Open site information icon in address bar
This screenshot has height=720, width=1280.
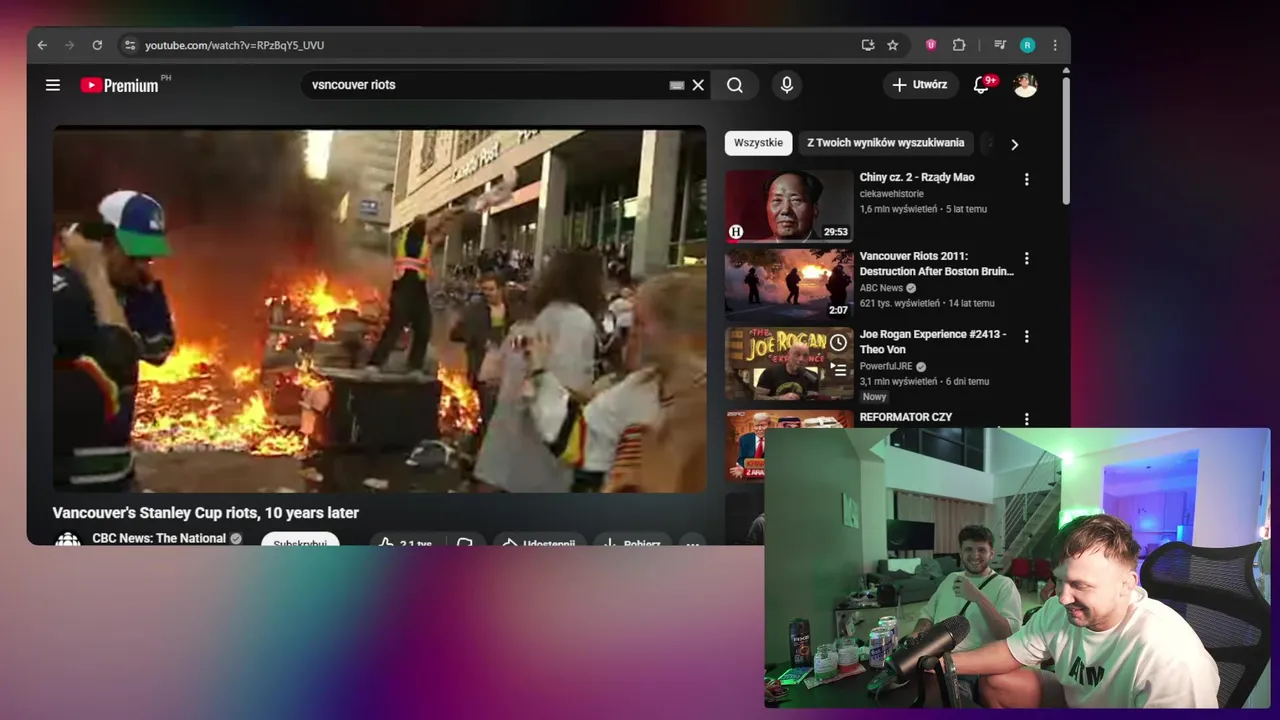click(x=129, y=45)
